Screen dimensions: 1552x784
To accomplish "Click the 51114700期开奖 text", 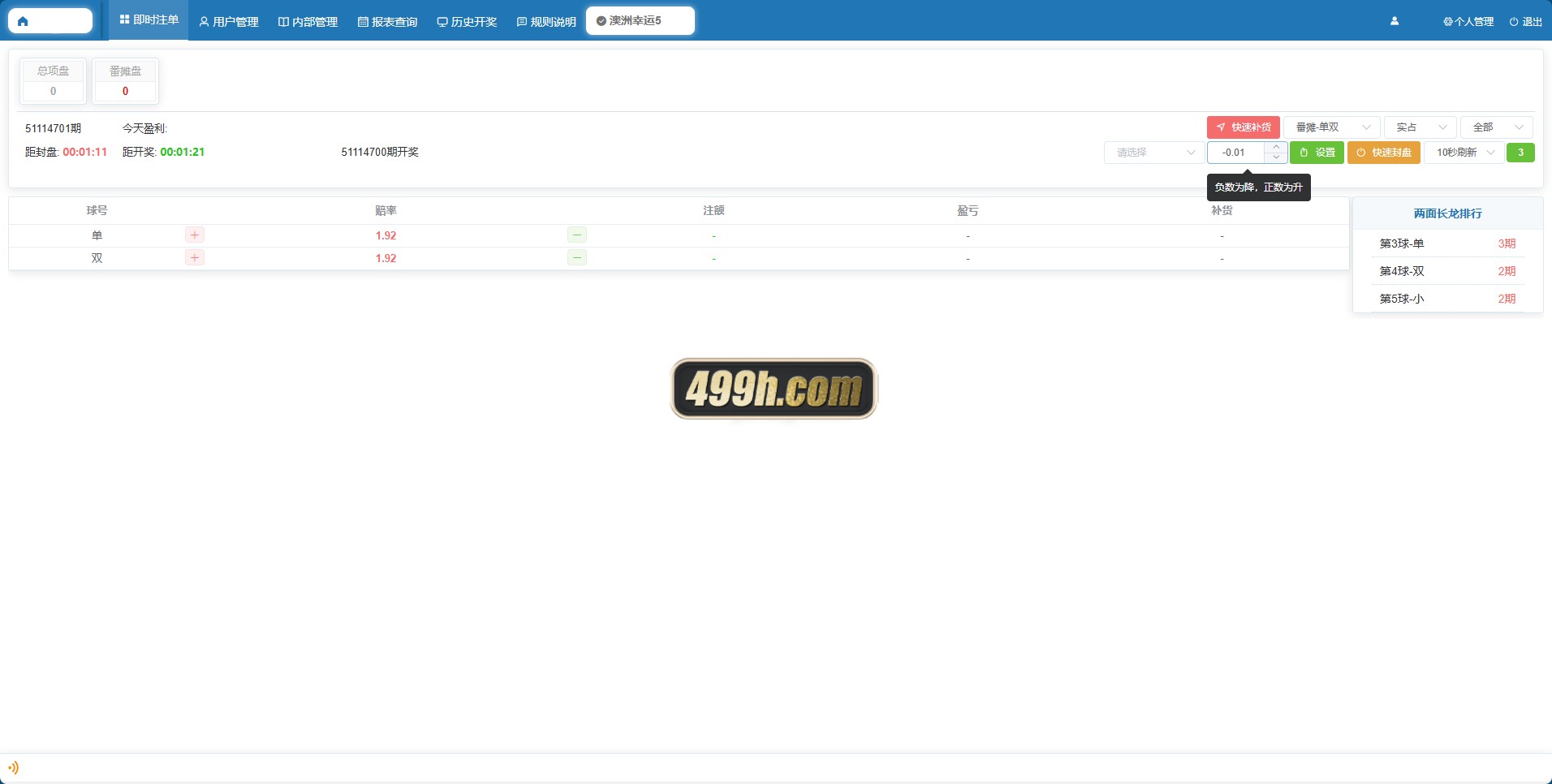I will [x=380, y=153].
